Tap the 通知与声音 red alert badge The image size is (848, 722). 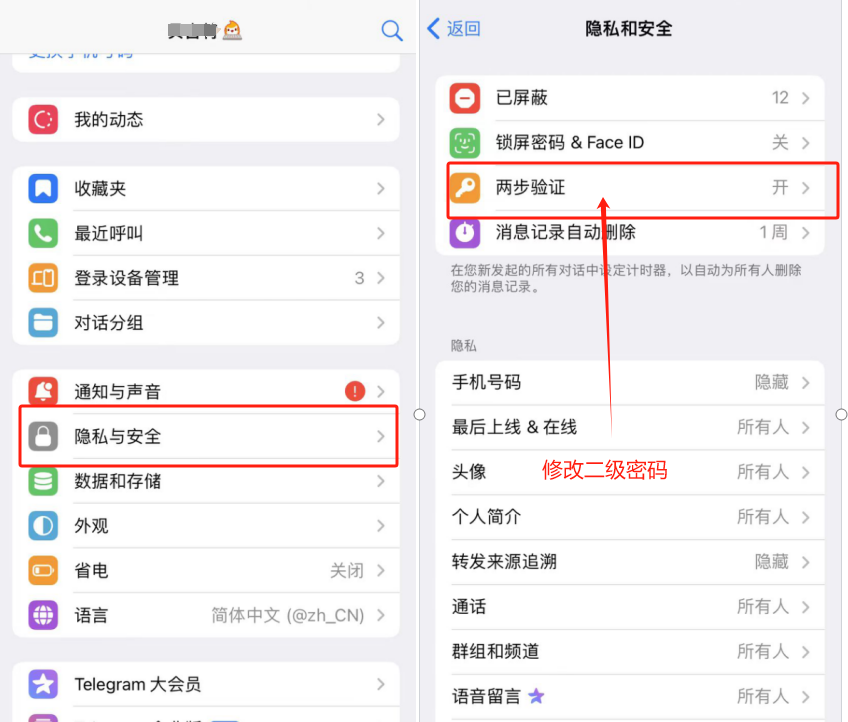(355, 390)
